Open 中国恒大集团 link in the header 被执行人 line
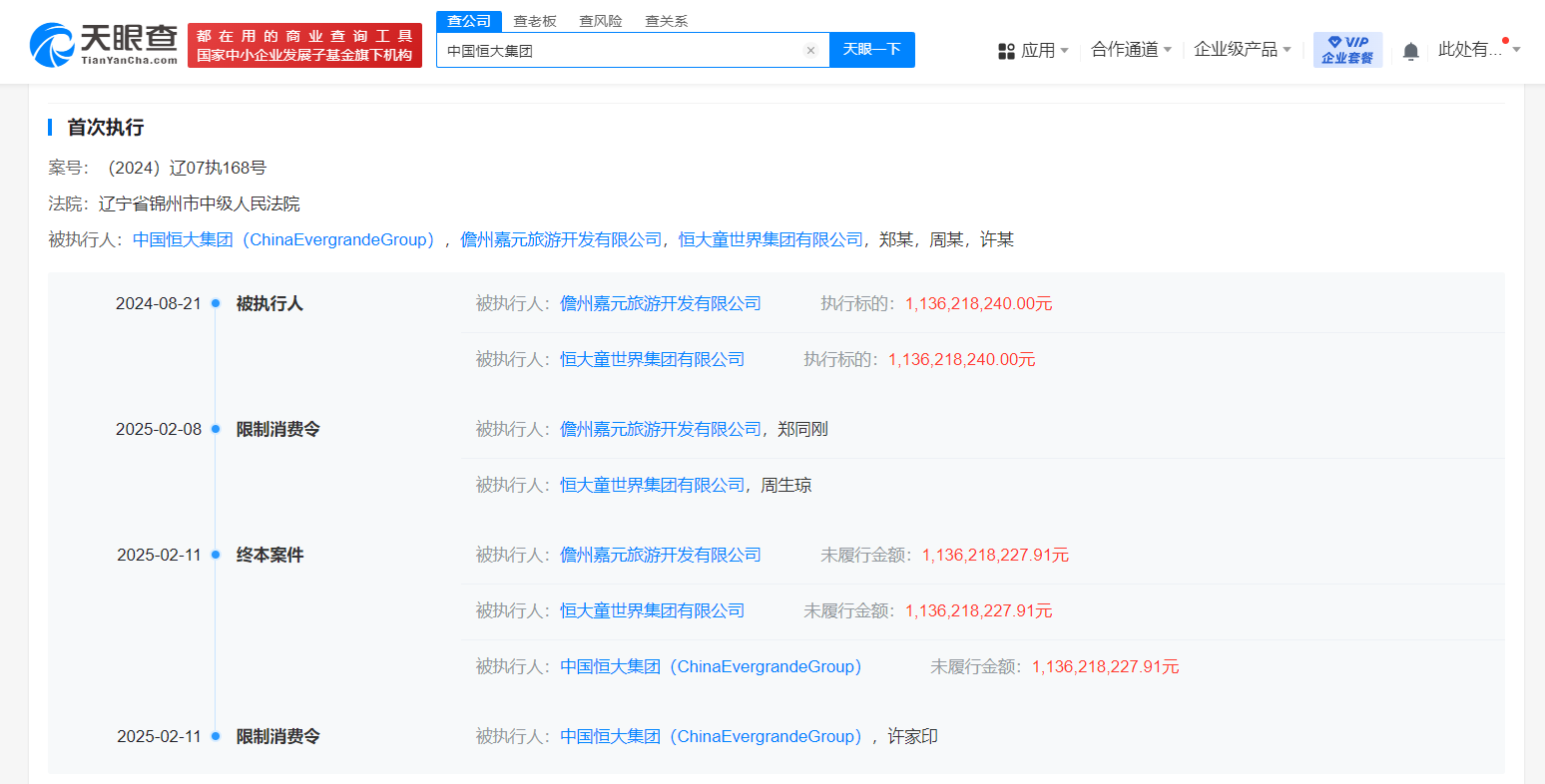 pos(283,239)
